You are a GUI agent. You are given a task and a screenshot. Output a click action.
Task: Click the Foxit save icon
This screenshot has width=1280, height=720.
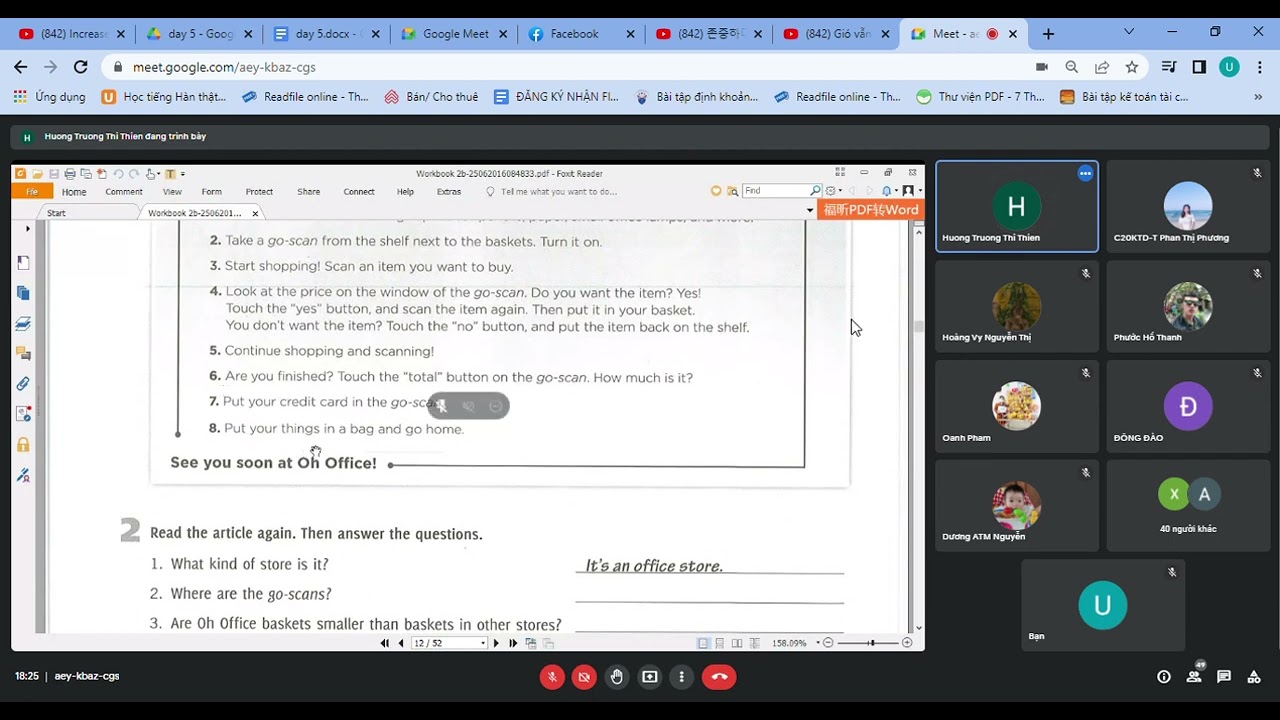[x=54, y=174]
